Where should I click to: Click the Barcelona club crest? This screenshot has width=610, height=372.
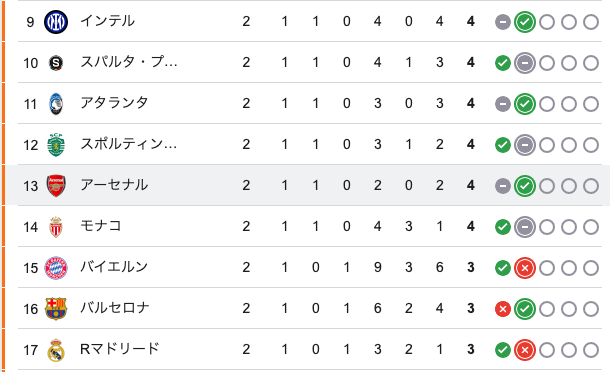point(56,309)
